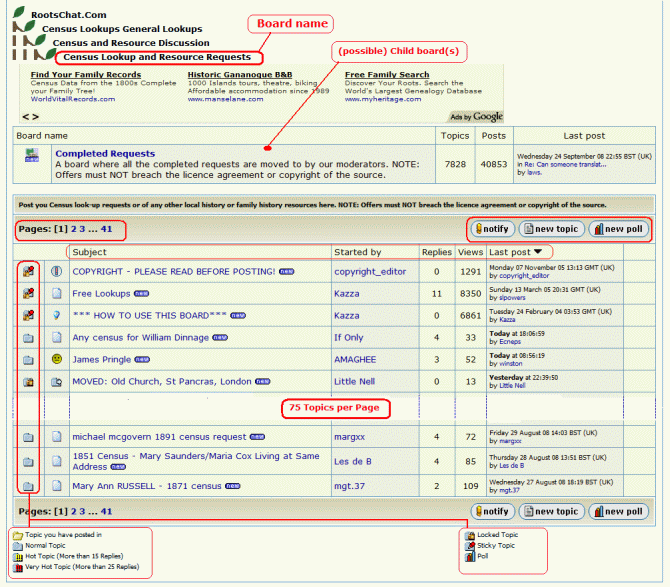Go to Census and Resource Discussion breadcrumb
This screenshot has width=670, height=587.
click(x=131, y=43)
